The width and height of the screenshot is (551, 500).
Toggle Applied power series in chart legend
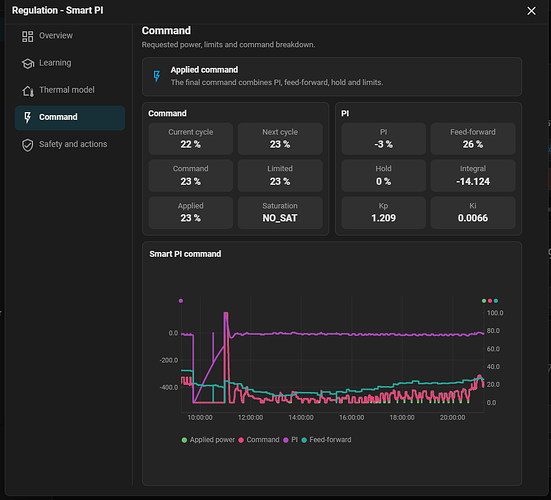click(208, 440)
